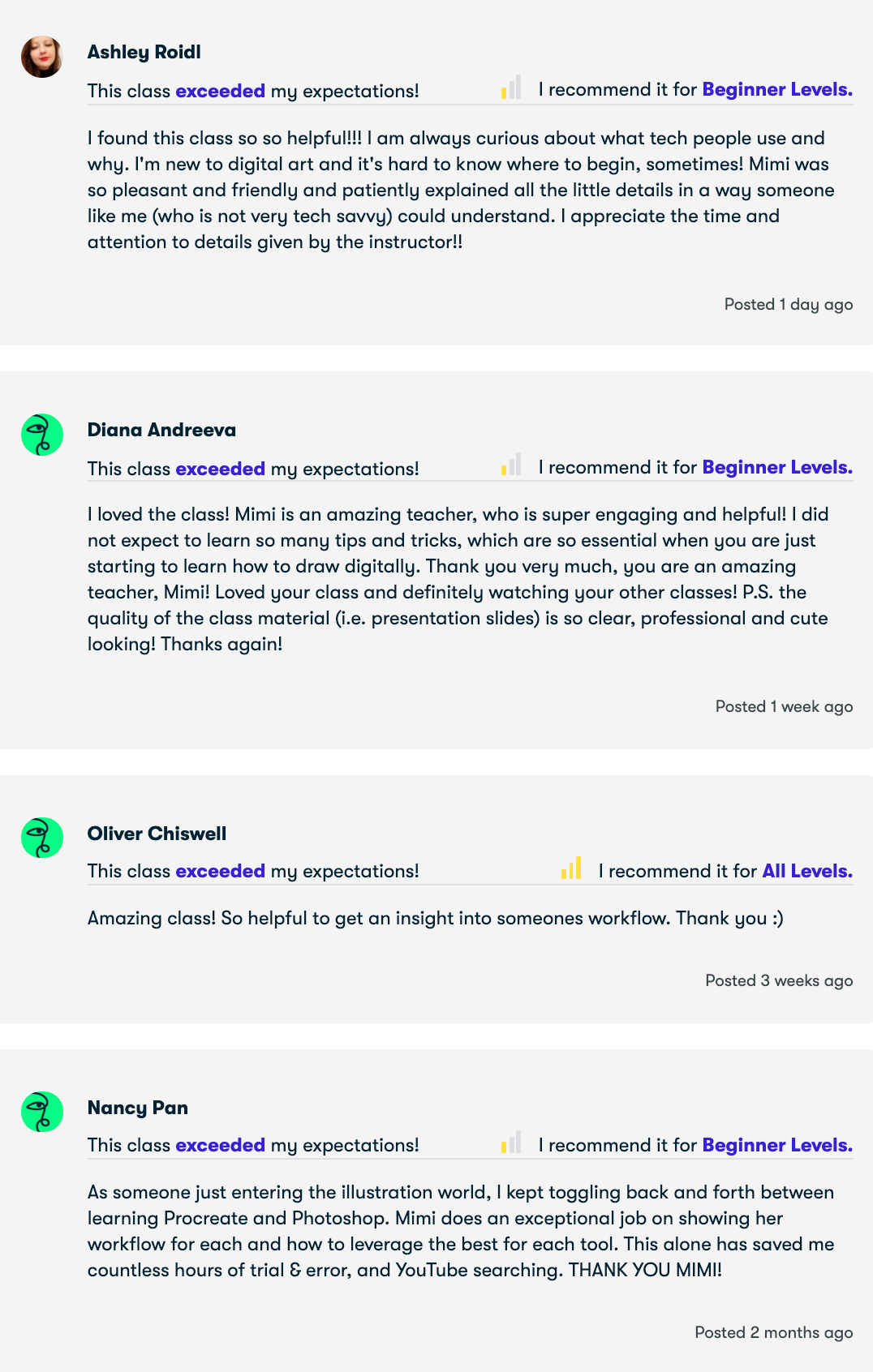
Task: Click 'exceeded' in Oliver Chiswell's review
Action: coord(221,871)
